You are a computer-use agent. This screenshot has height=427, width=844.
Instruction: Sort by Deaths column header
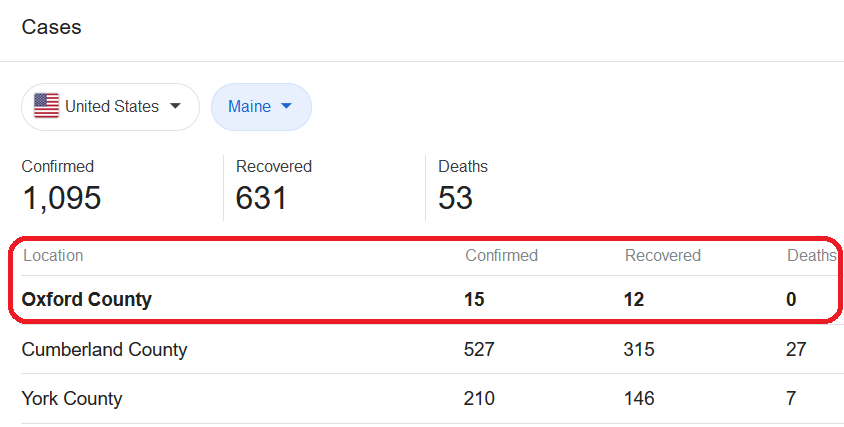pos(812,255)
